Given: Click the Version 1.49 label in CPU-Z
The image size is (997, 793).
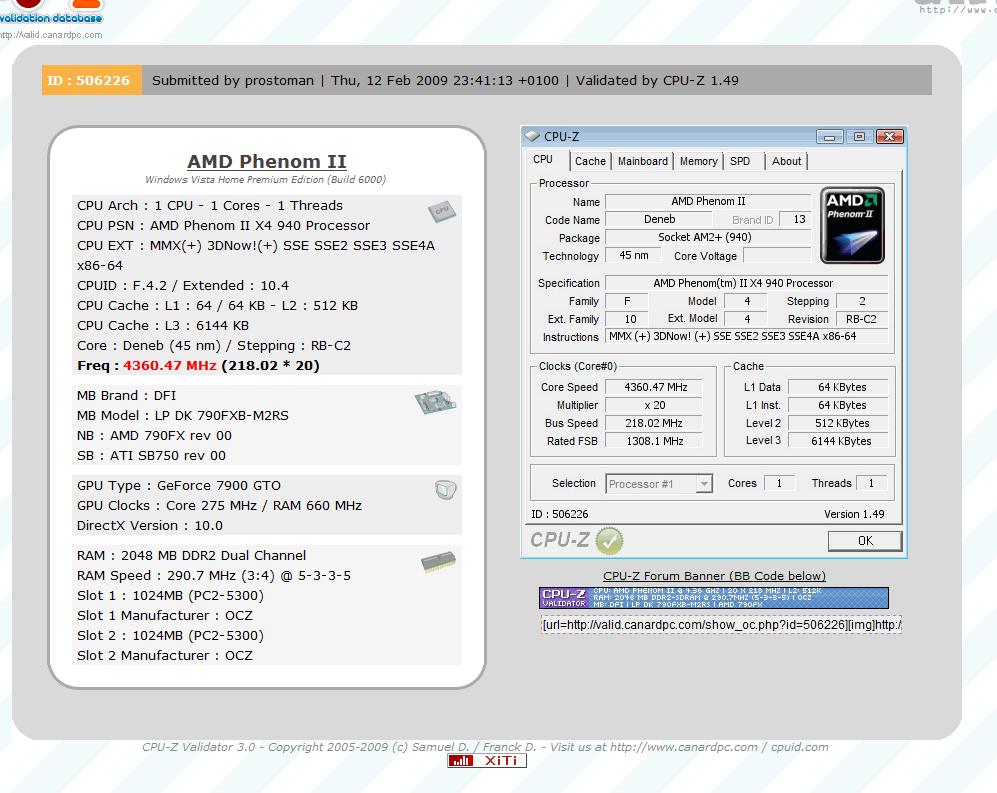Looking at the screenshot, I should pyautogui.click(x=854, y=514).
